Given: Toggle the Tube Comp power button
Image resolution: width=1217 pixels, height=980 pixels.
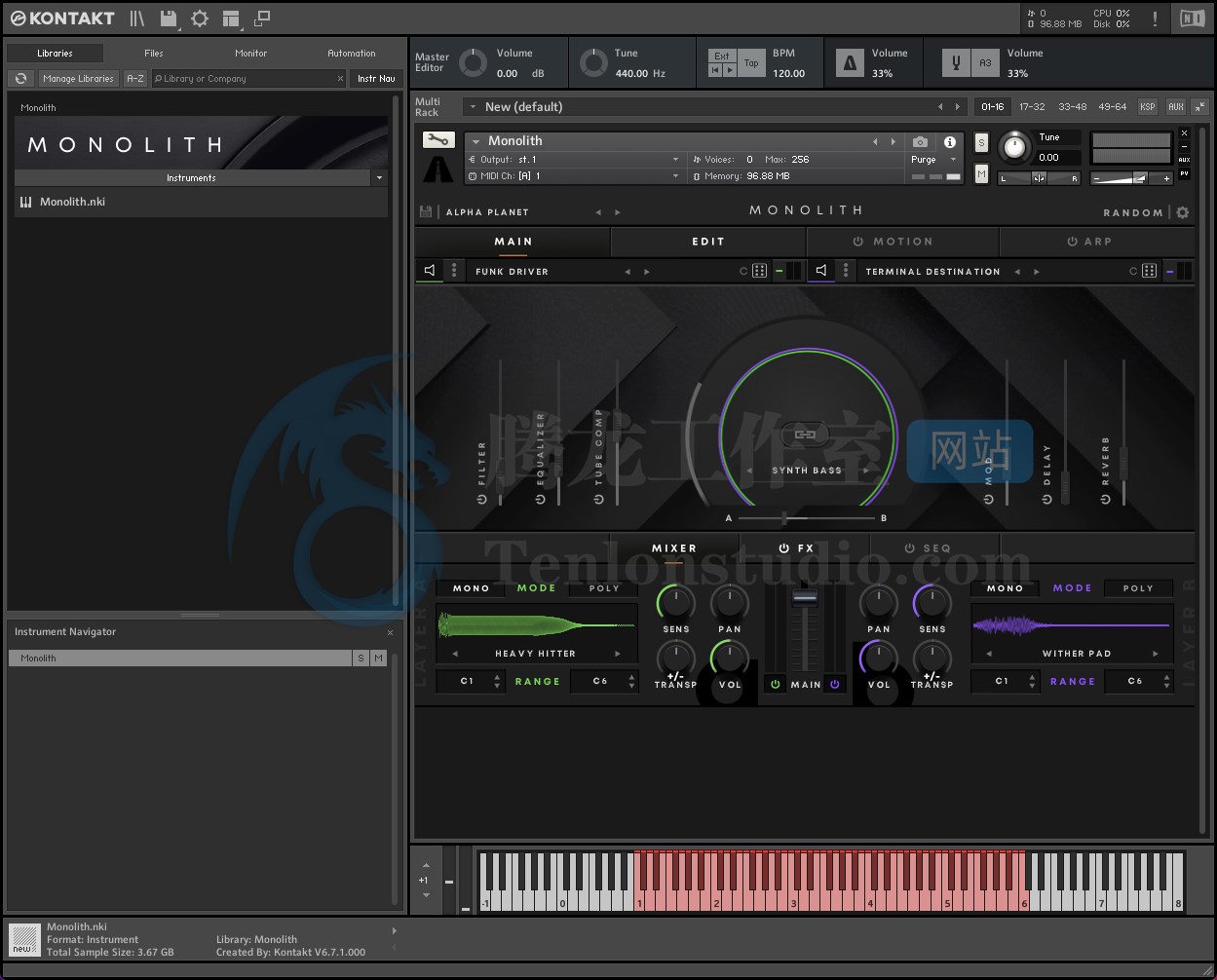Looking at the screenshot, I should click(599, 499).
